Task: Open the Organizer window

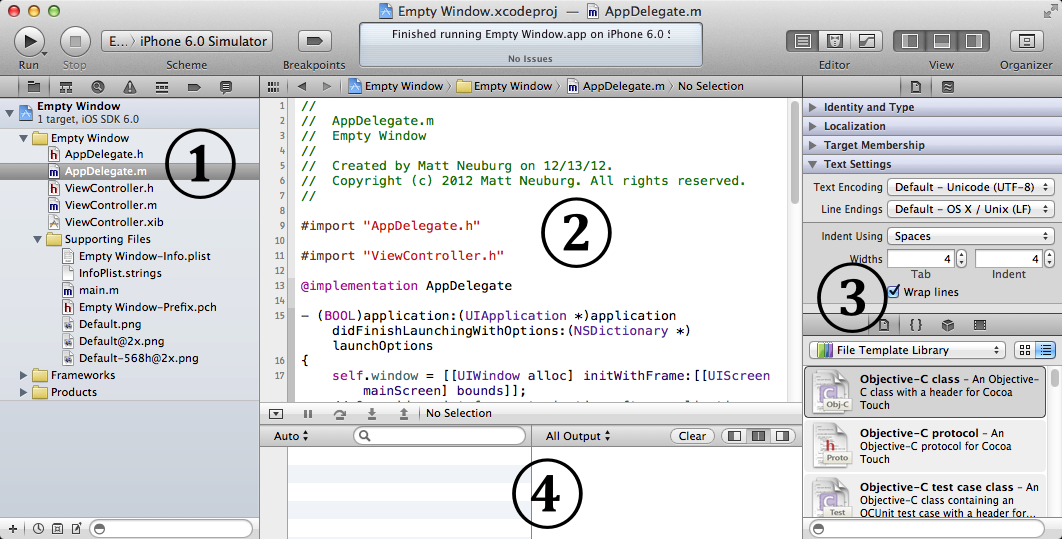Action: [1026, 41]
